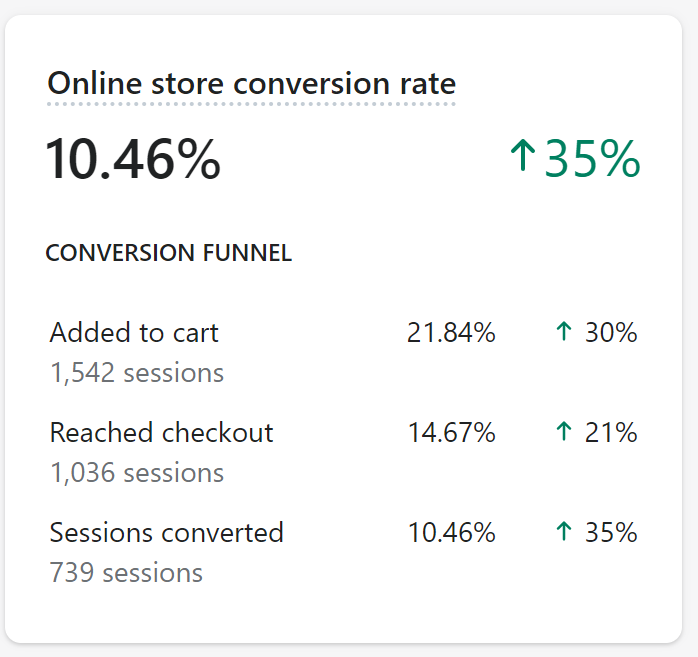Click the 1,542 sessions text
698x657 pixels.
137,373
